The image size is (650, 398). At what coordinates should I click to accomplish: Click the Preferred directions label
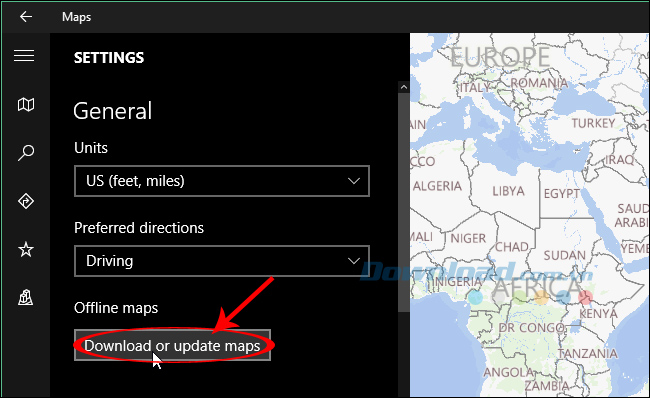tap(139, 228)
